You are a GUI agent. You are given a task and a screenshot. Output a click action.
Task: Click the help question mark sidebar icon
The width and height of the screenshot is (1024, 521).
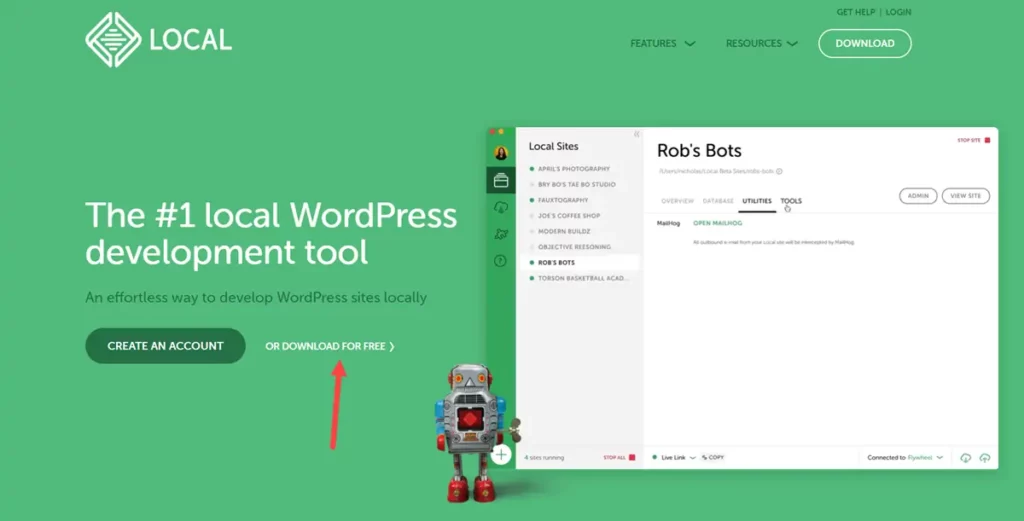(x=501, y=261)
